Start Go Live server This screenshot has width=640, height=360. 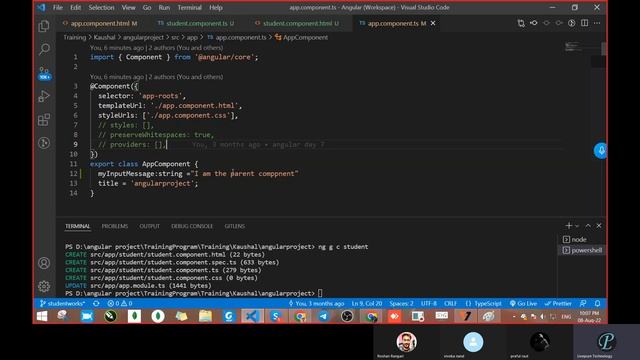523,303
